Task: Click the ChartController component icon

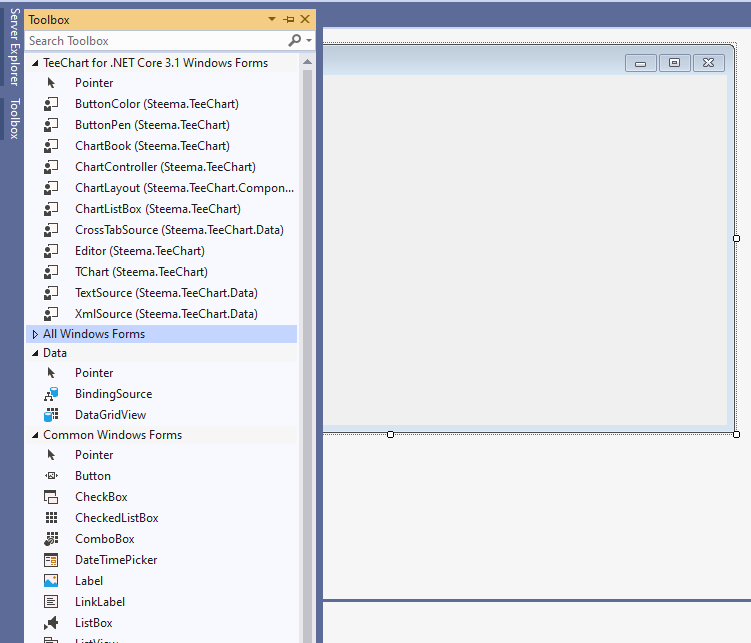Action: (x=51, y=167)
